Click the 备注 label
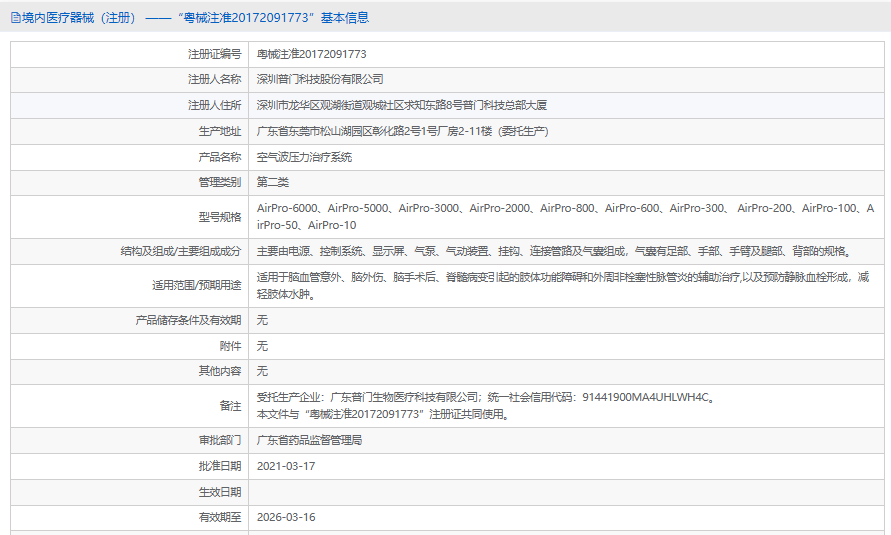 coord(231,406)
